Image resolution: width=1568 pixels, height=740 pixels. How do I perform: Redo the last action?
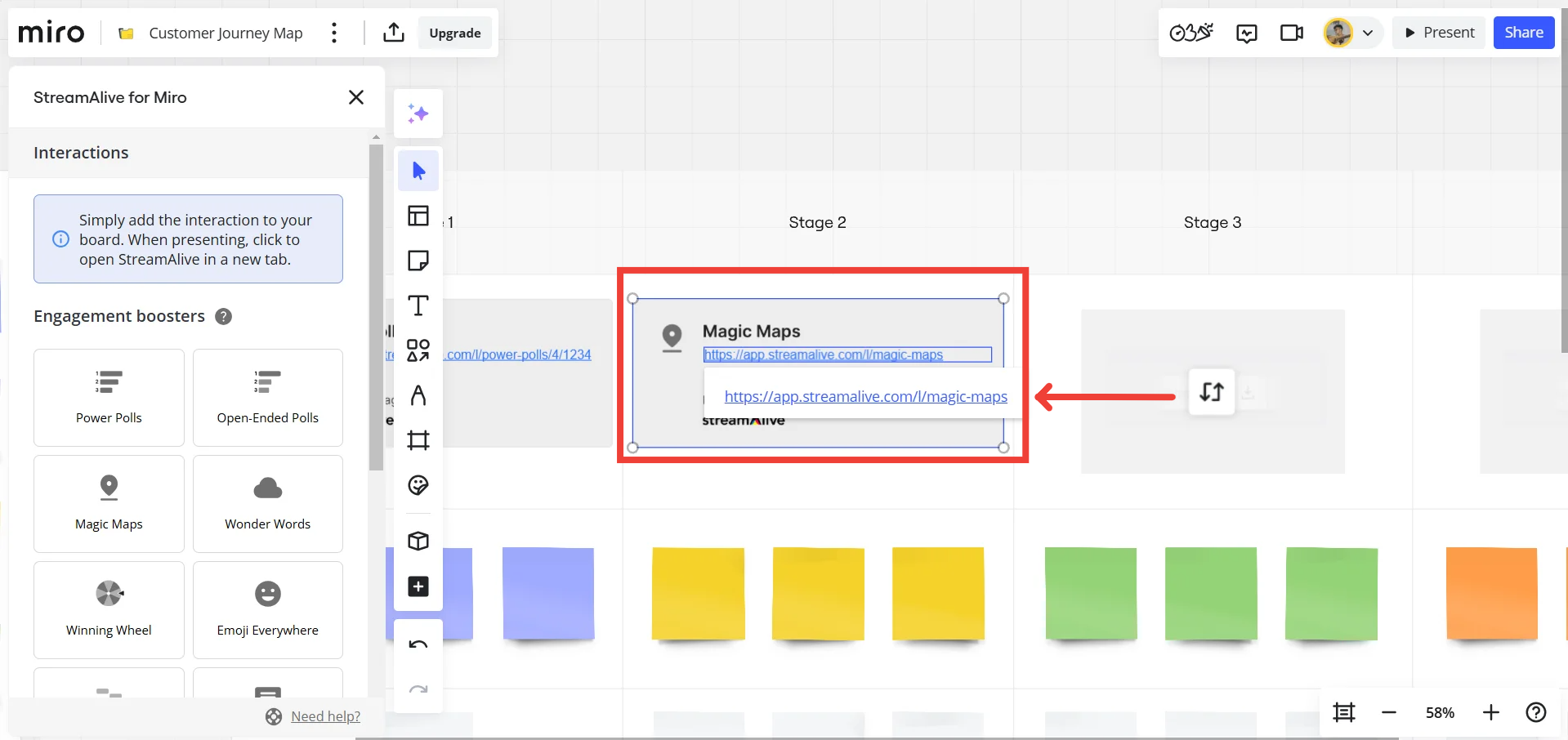418,689
